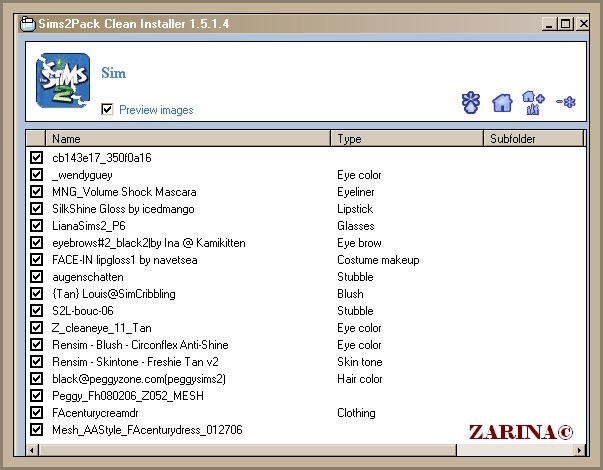Viewport: 603px width, 470px height.
Task: Click the Skin tone type cell
Action: click(x=360, y=362)
